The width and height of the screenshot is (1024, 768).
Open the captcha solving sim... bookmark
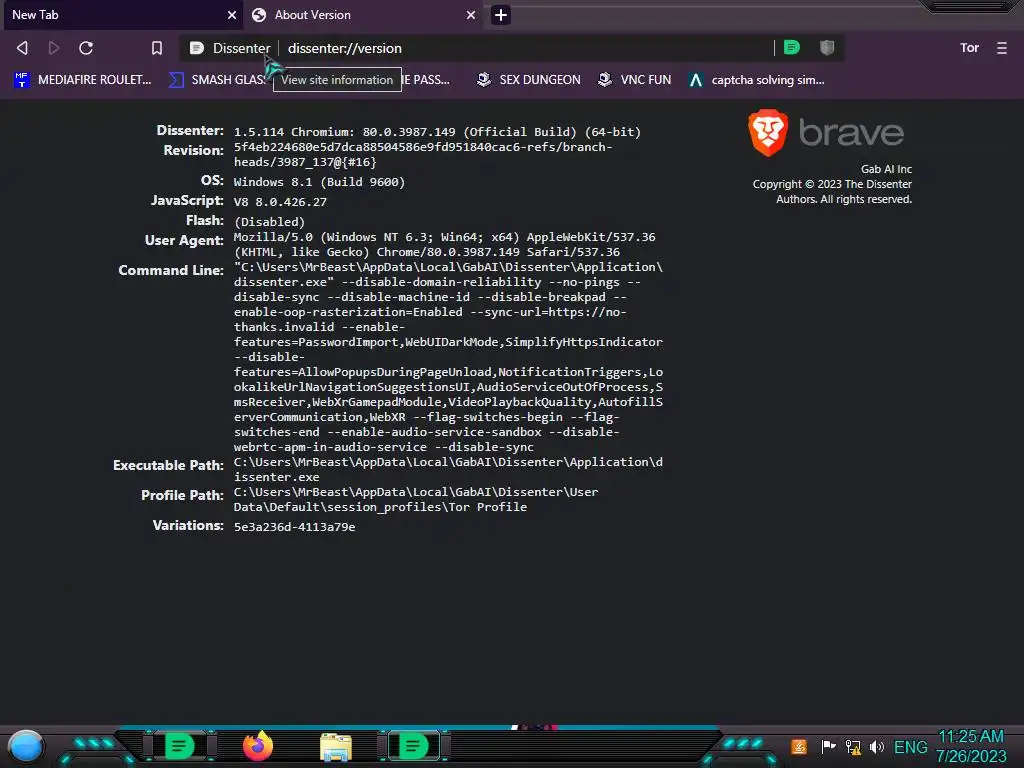[757, 80]
